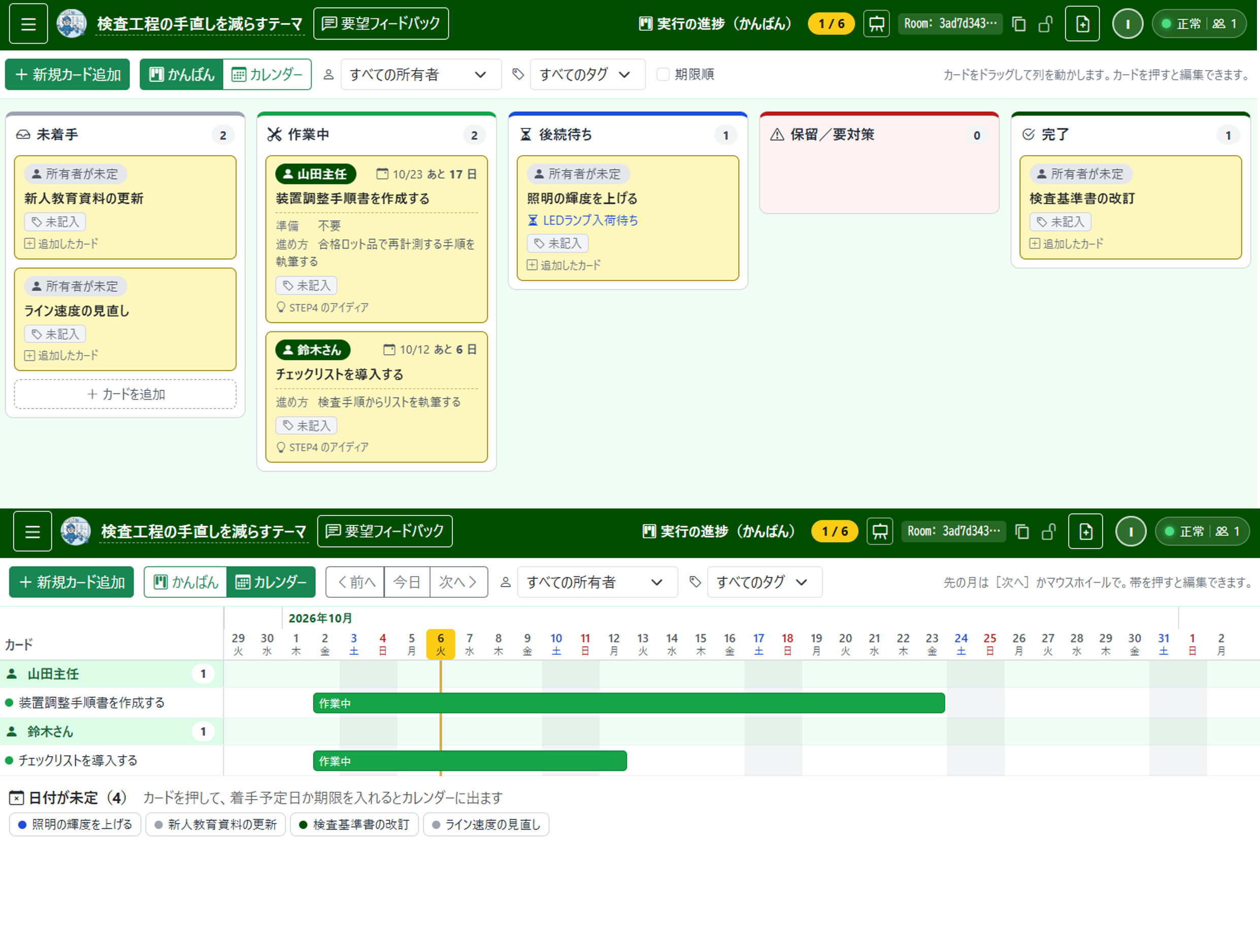The width and height of the screenshot is (1260, 952).
Task: Open 新人教育資料の更新 card in 未着手
Action: (x=125, y=207)
